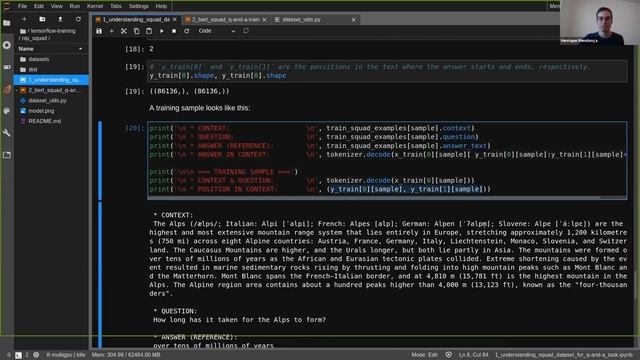
Task: Open the Tabs menu
Action: pos(116,6)
